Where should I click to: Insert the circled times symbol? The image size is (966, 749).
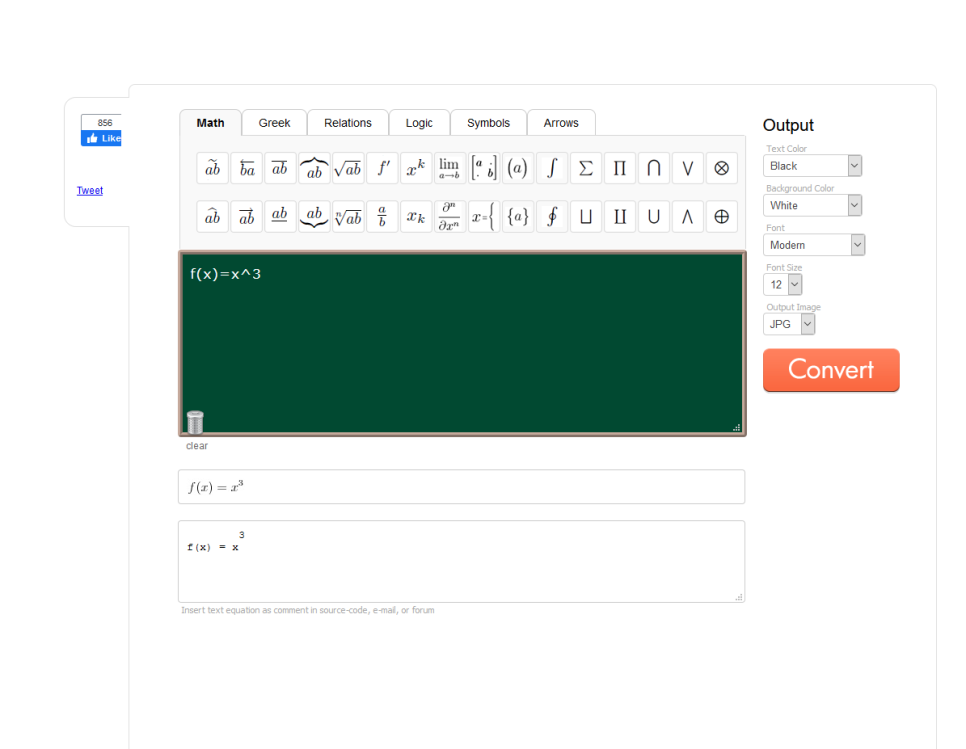721,168
